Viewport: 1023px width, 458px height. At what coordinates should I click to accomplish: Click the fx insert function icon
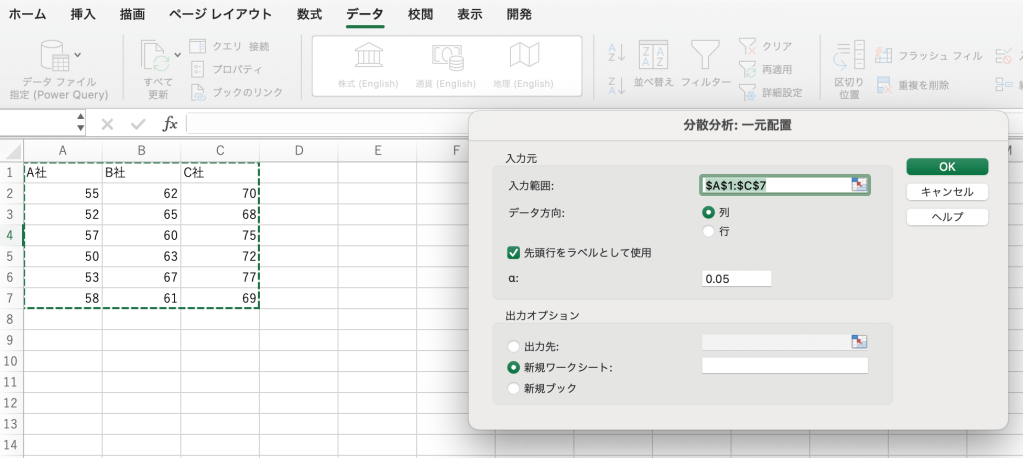(170, 124)
